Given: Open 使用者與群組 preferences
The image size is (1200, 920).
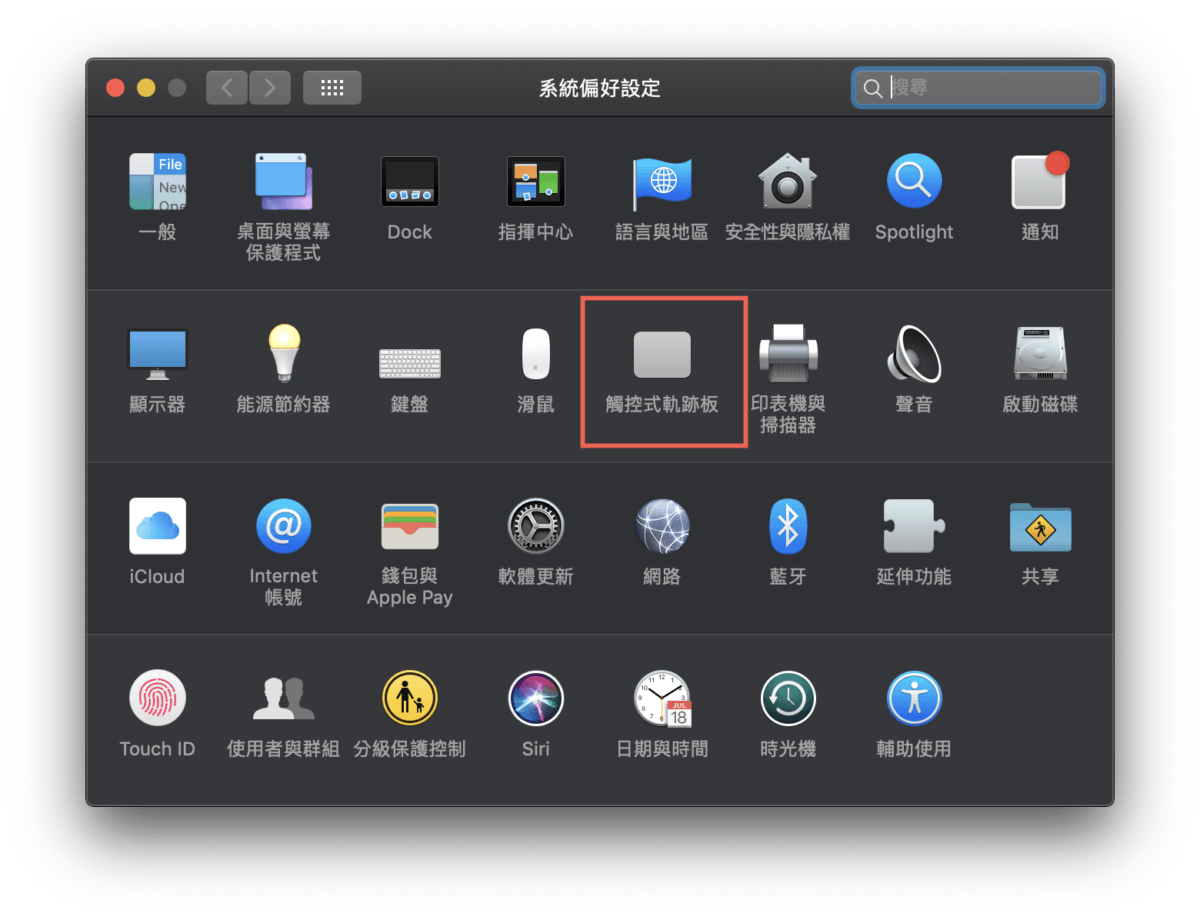Looking at the screenshot, I should tap(283, 698).
